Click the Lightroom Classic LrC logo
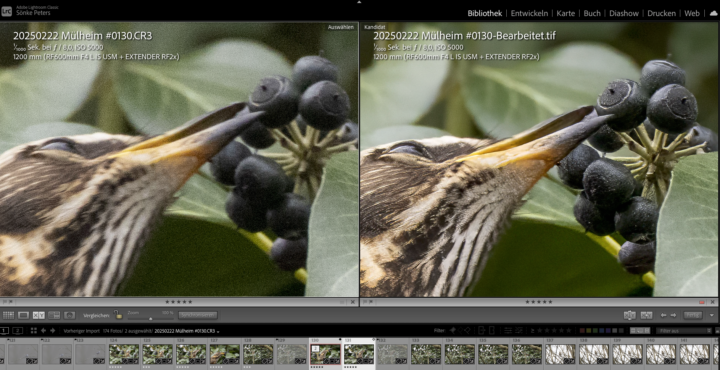This screenshot has width=720, height=370. point(6,11)
